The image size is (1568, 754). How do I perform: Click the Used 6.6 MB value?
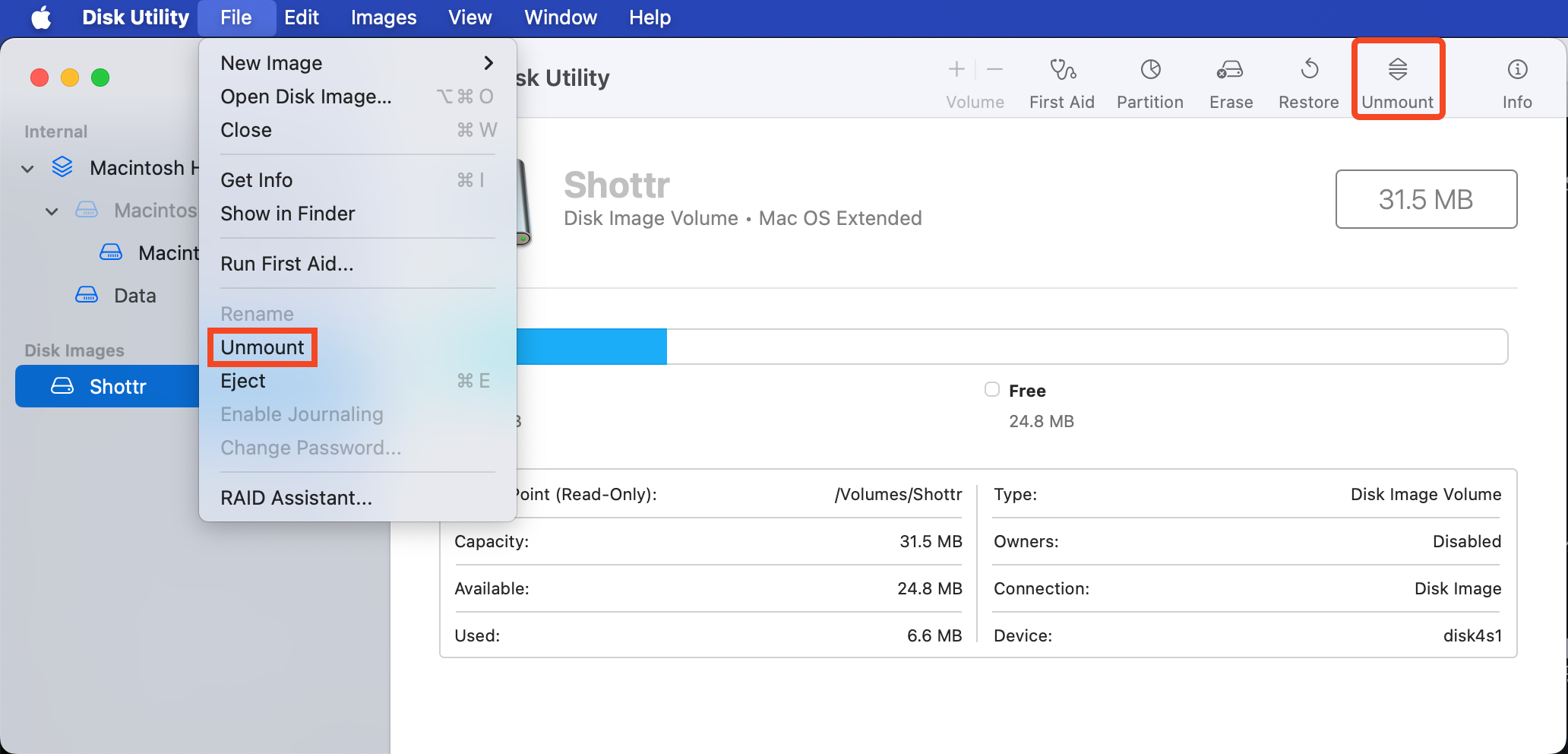click(x=934, y=635)
